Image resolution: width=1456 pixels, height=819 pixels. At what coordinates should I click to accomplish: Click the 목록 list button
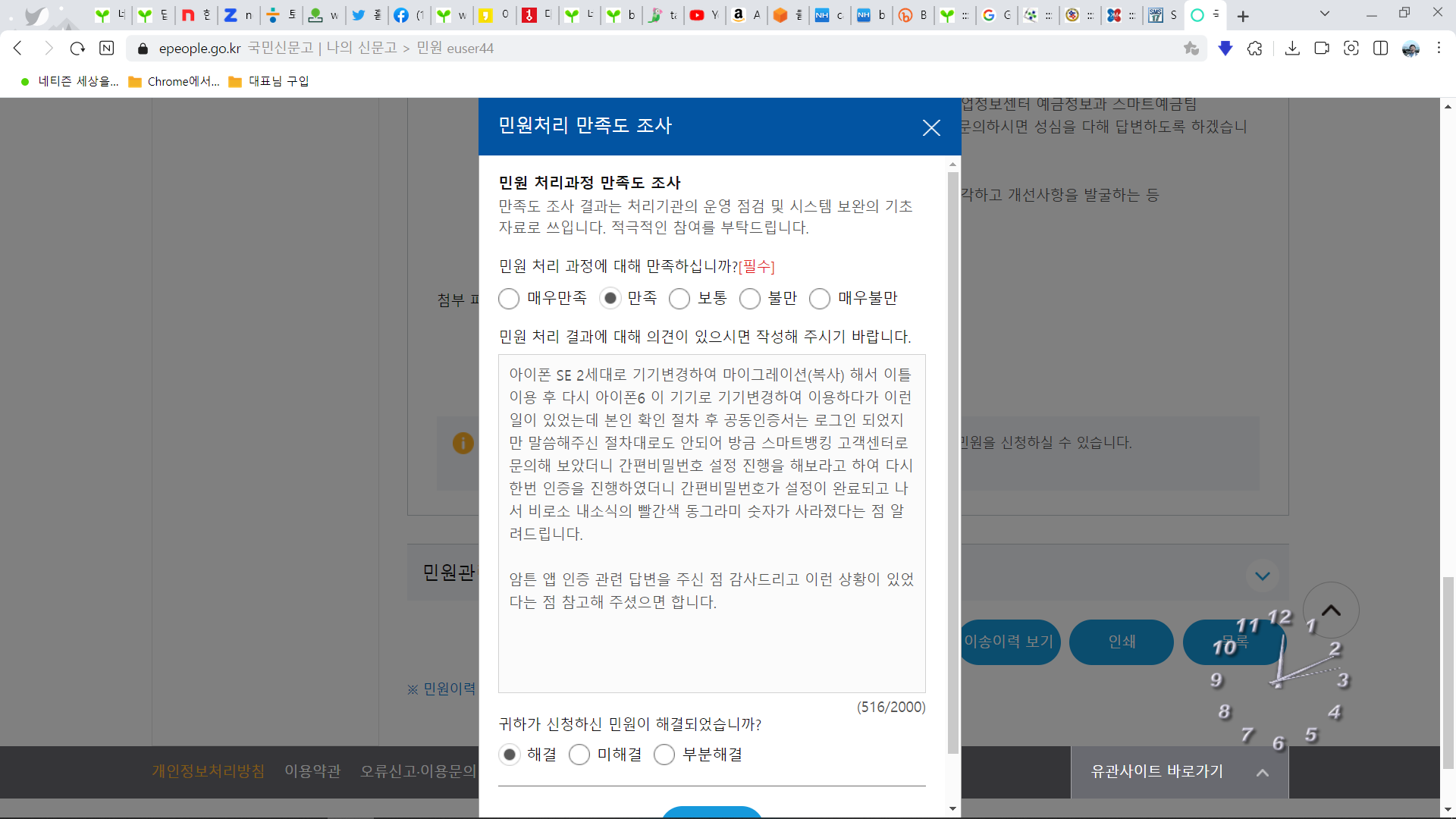[1235, 642]
